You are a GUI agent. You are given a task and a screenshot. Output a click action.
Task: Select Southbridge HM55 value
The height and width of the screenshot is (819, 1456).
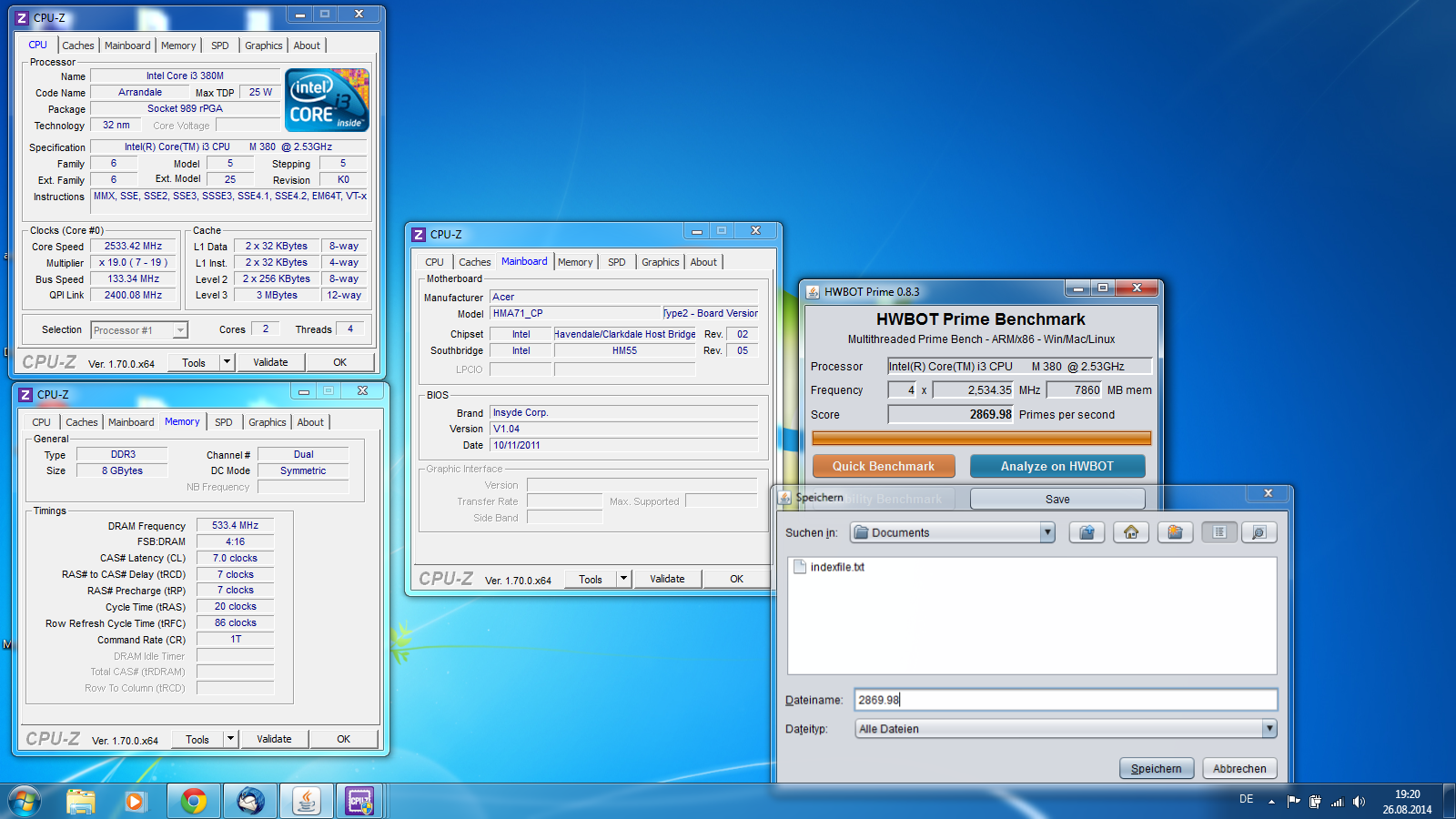624,350
